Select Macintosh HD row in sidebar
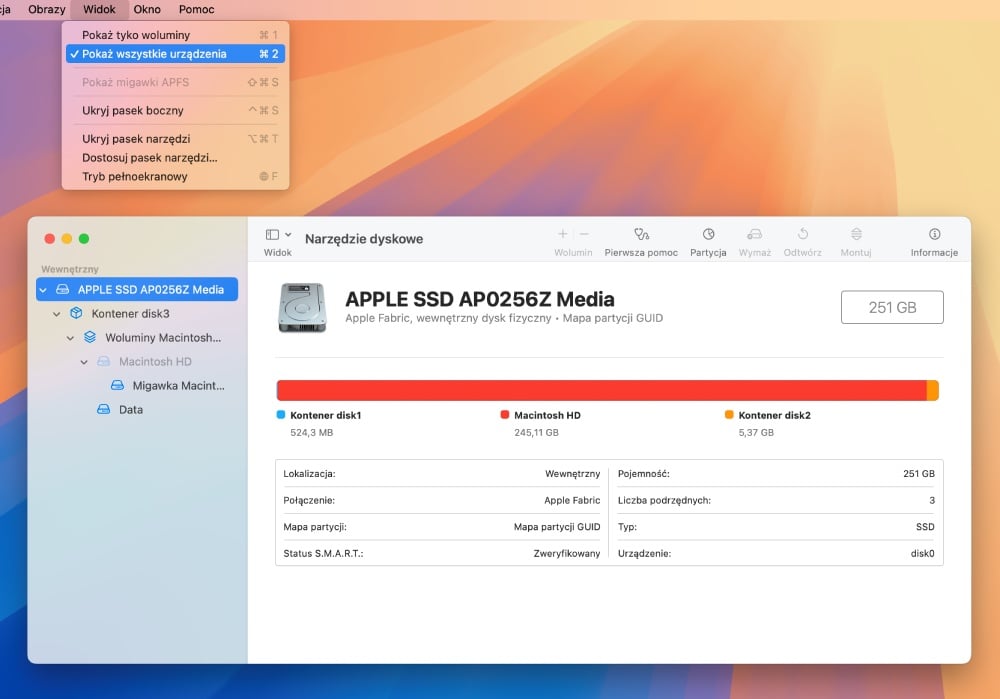1000x699 pixels. (137, 362)
